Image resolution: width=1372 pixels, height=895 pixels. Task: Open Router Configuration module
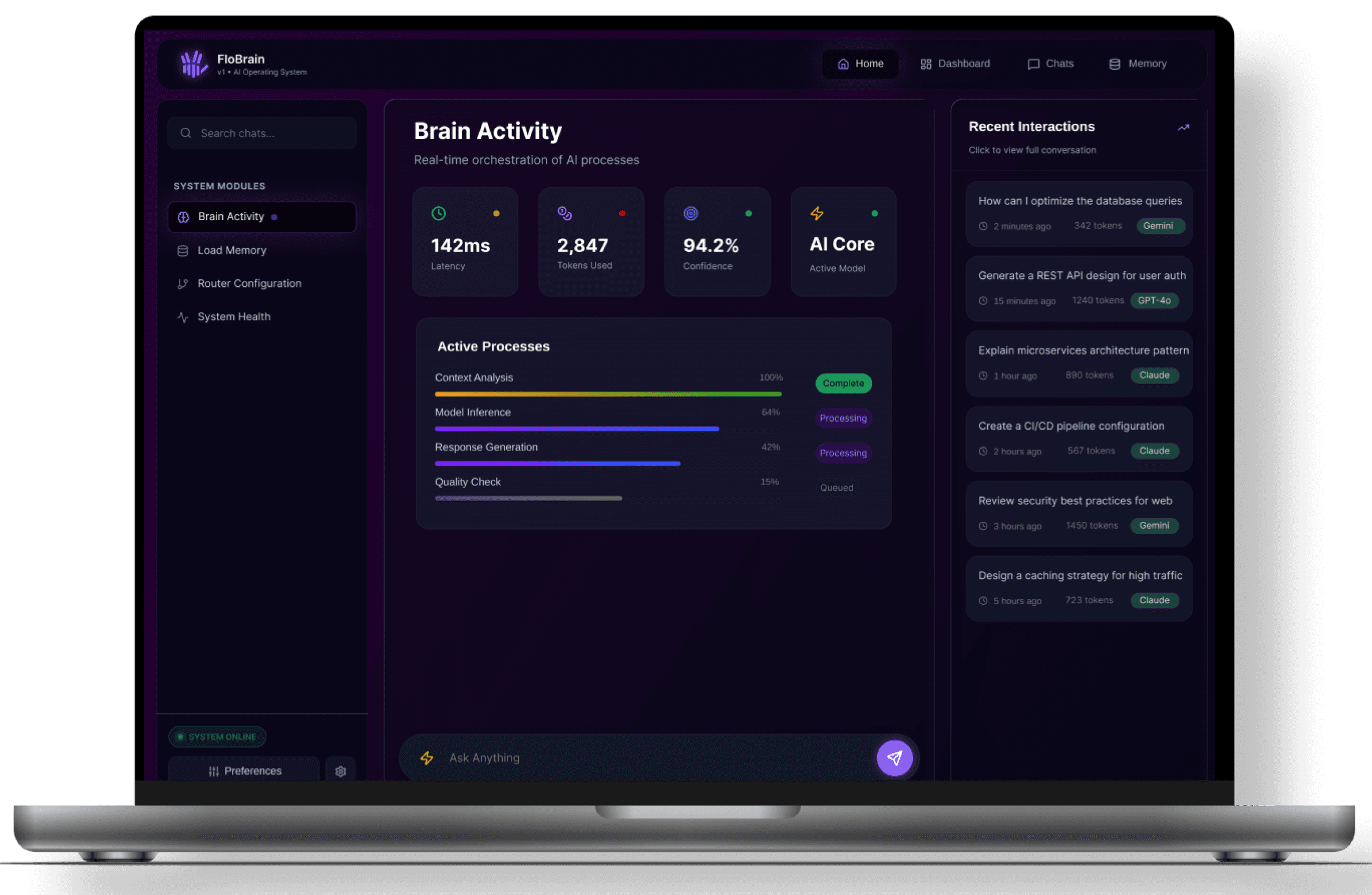249,283
